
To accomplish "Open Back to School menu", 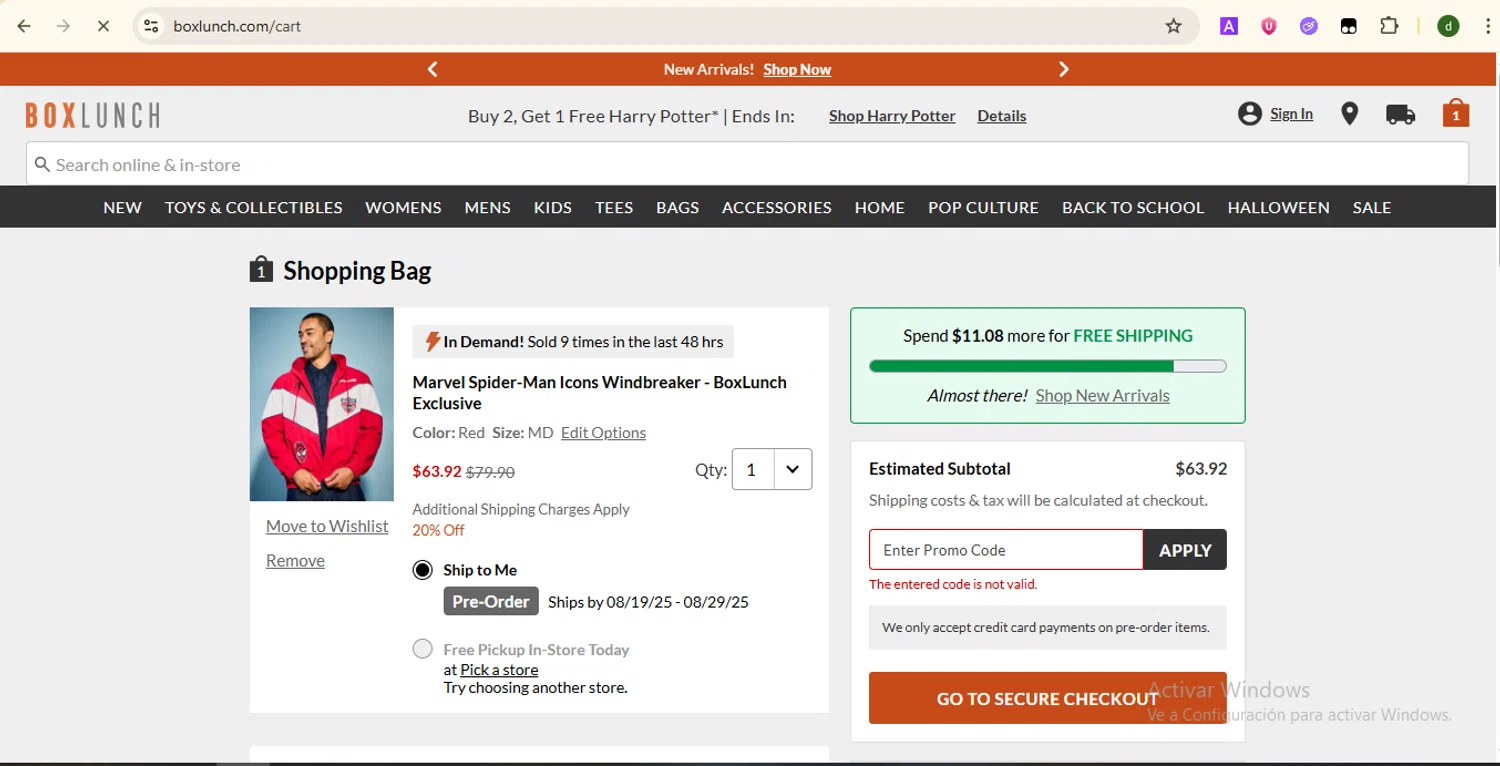I will 1133,208.
